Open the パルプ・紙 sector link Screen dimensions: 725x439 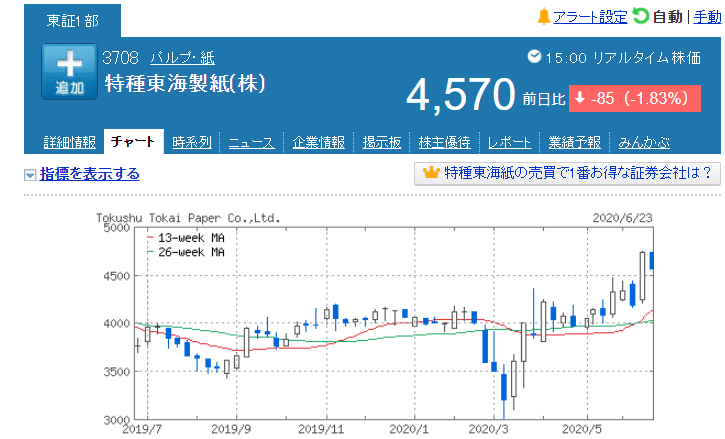pyautogui.click(x=182, y=58)
